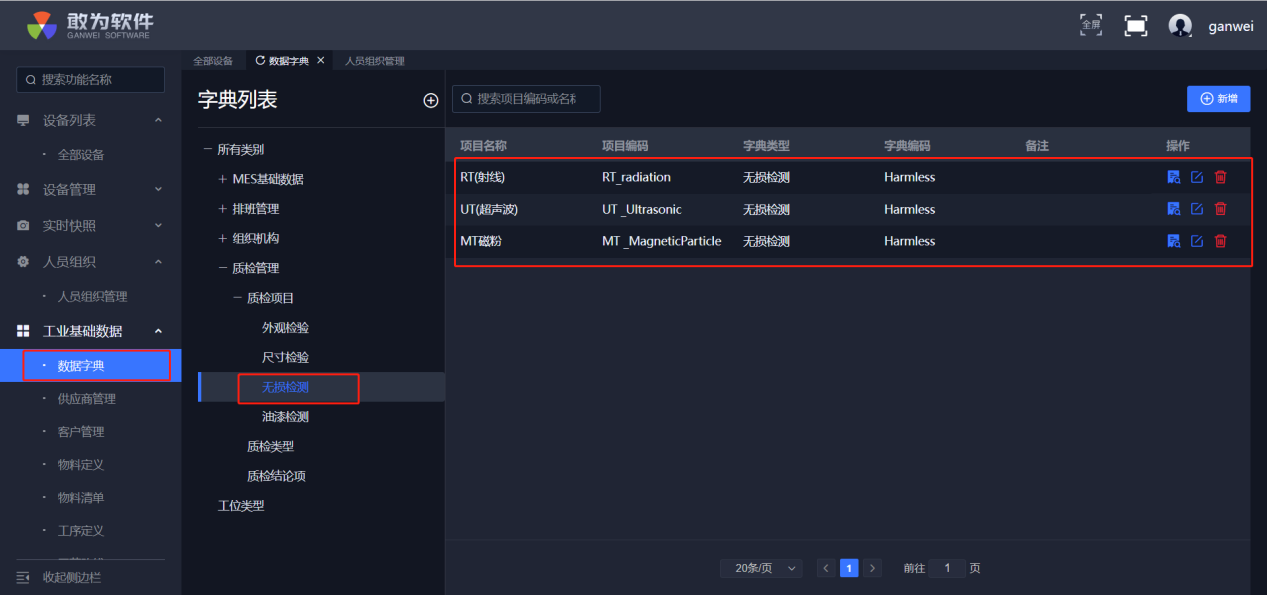
Task: Focus the 搜索项目编码或名称 search field
Action: click(x=526, y=99)
